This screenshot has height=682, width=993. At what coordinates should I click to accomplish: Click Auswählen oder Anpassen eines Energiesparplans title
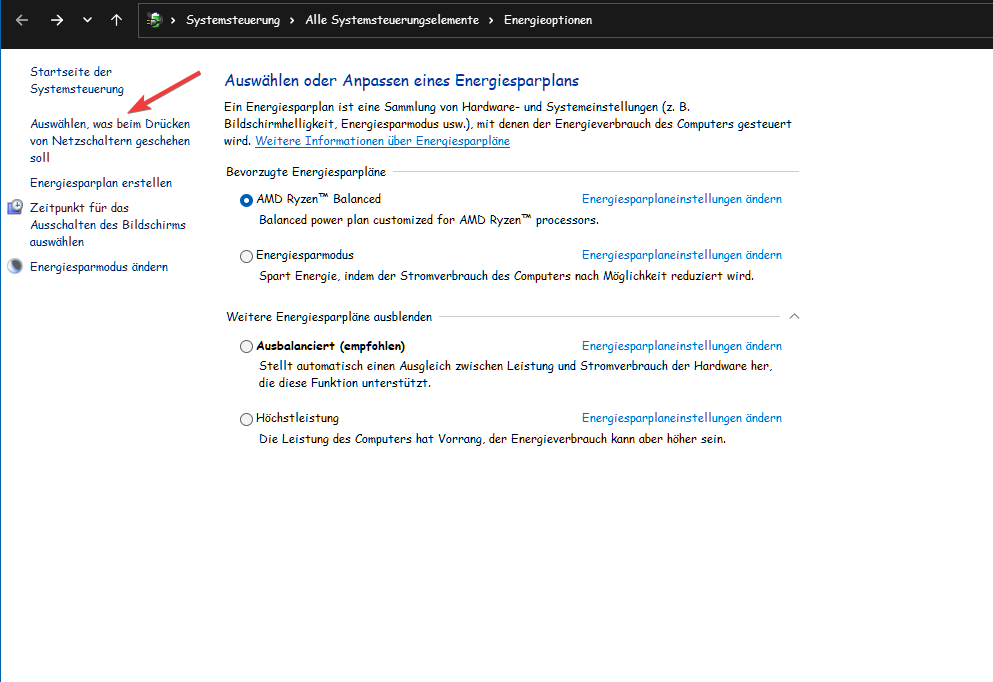[402, 81]
